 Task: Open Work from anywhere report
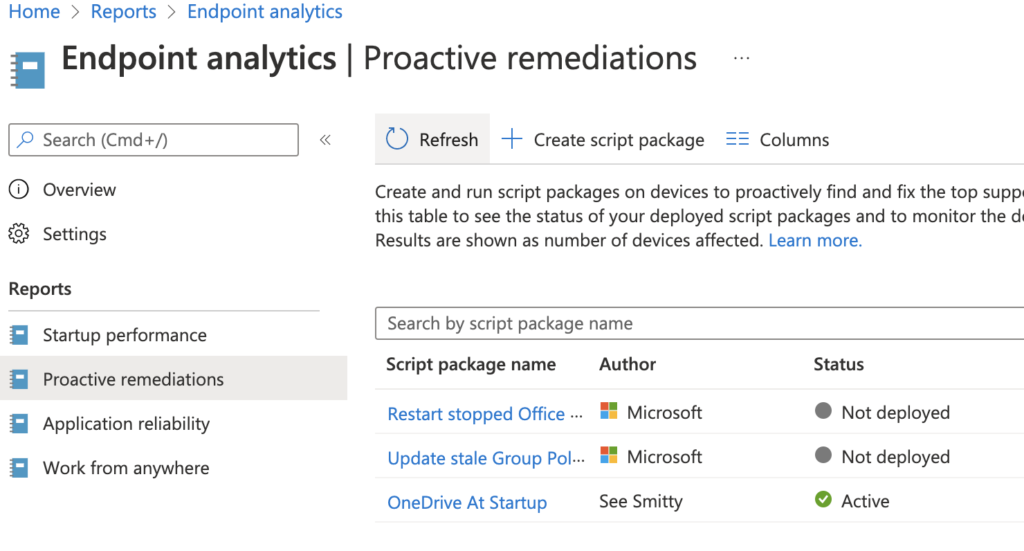pos(126,468)
